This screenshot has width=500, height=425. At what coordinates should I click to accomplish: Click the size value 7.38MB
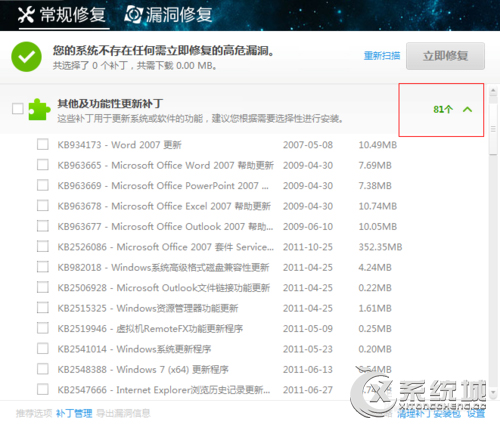click(x=375, y=186)
